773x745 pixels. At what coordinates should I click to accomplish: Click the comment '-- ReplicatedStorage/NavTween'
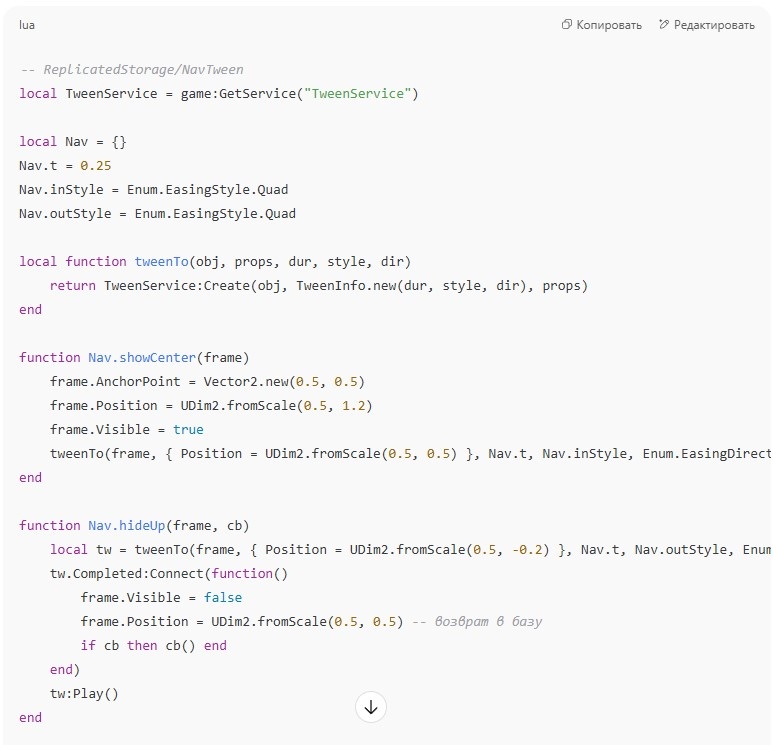(132, 70)
